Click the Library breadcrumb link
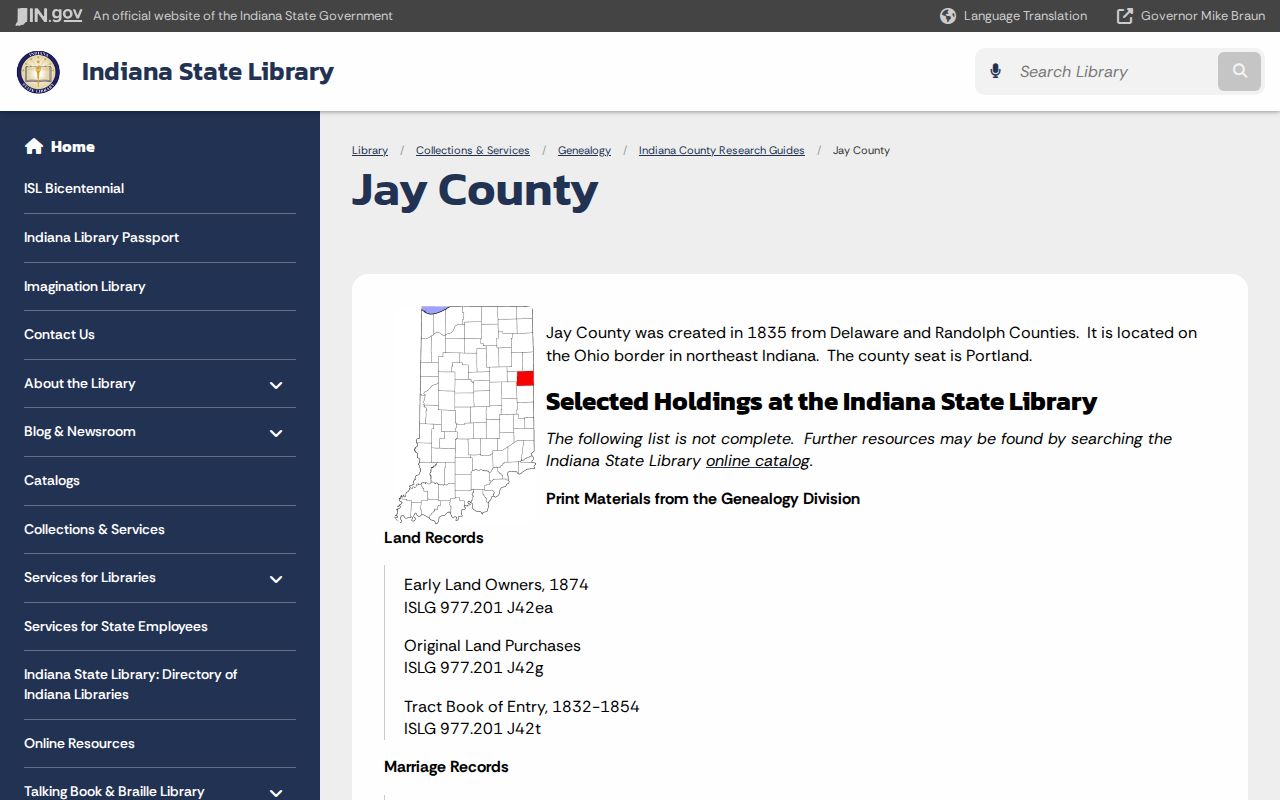The width and height of the screenshot is (1280, 800). (x=370, y=150)
